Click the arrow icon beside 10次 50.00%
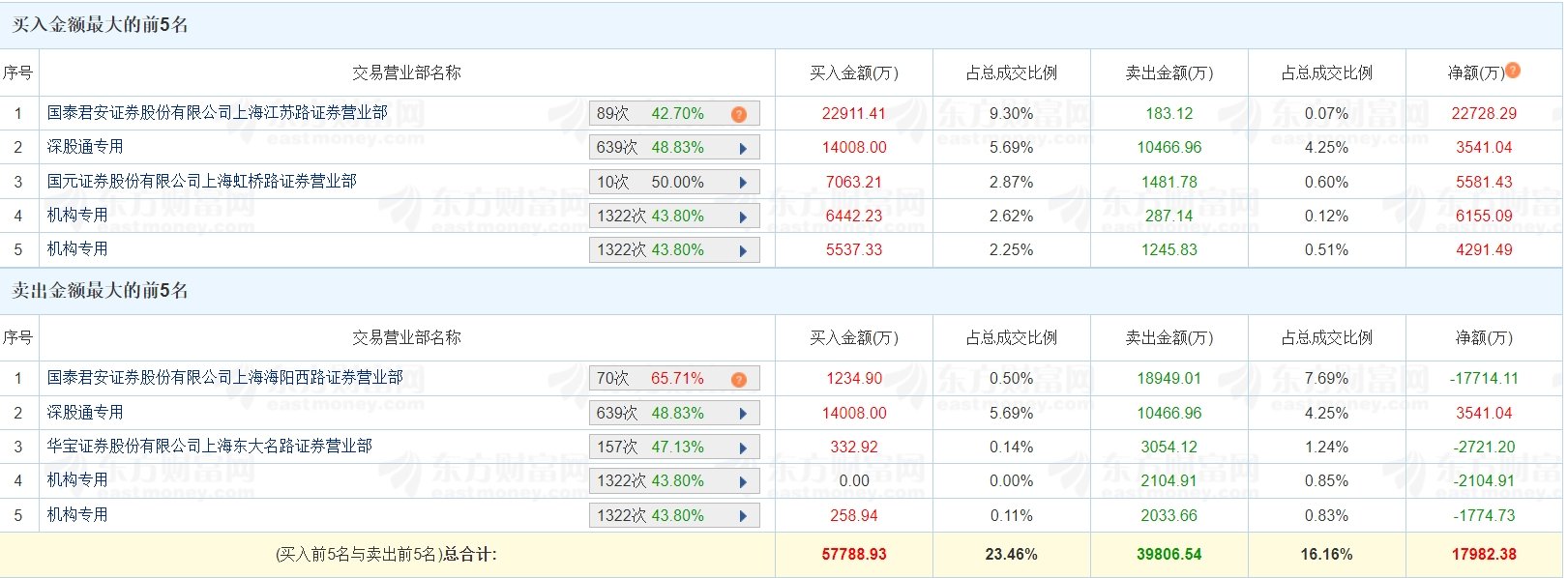The image size is (1568, 578). pos(743,183)
